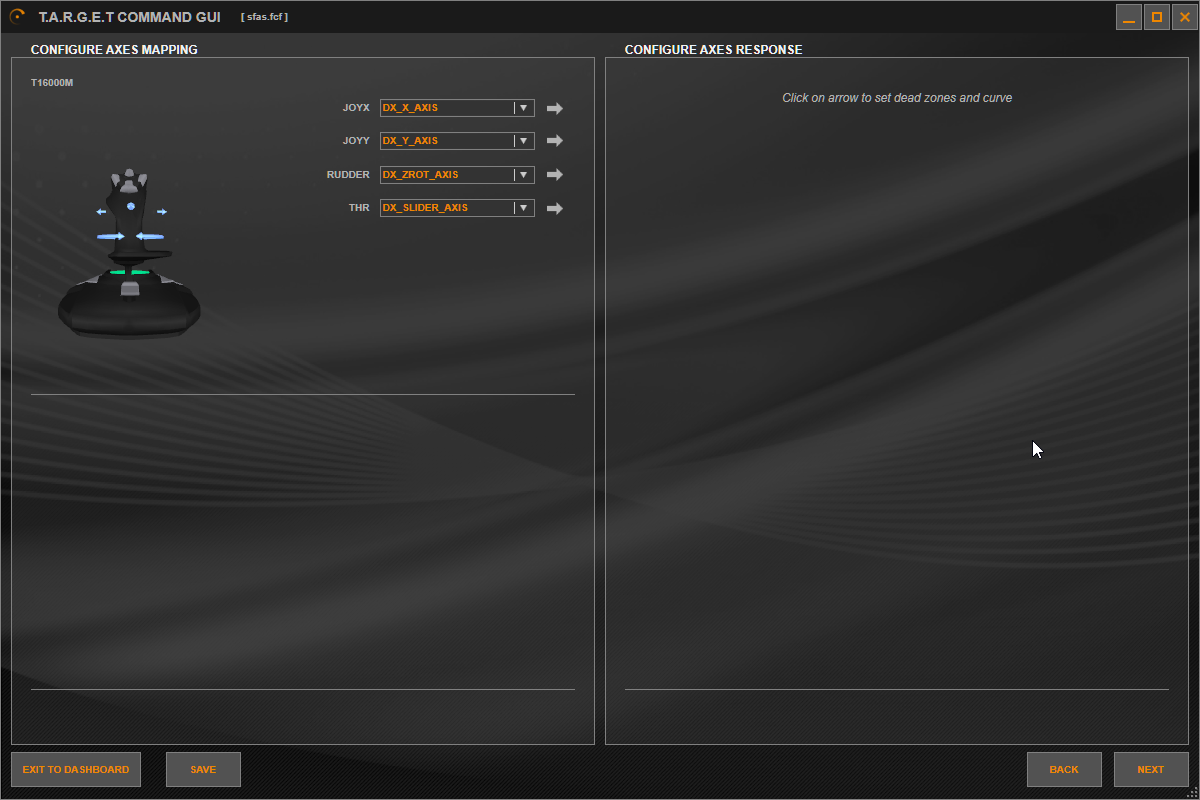The image size is (1200, 800).
Task: Click the window resize grip corner
Action: tap(1192, 792)
